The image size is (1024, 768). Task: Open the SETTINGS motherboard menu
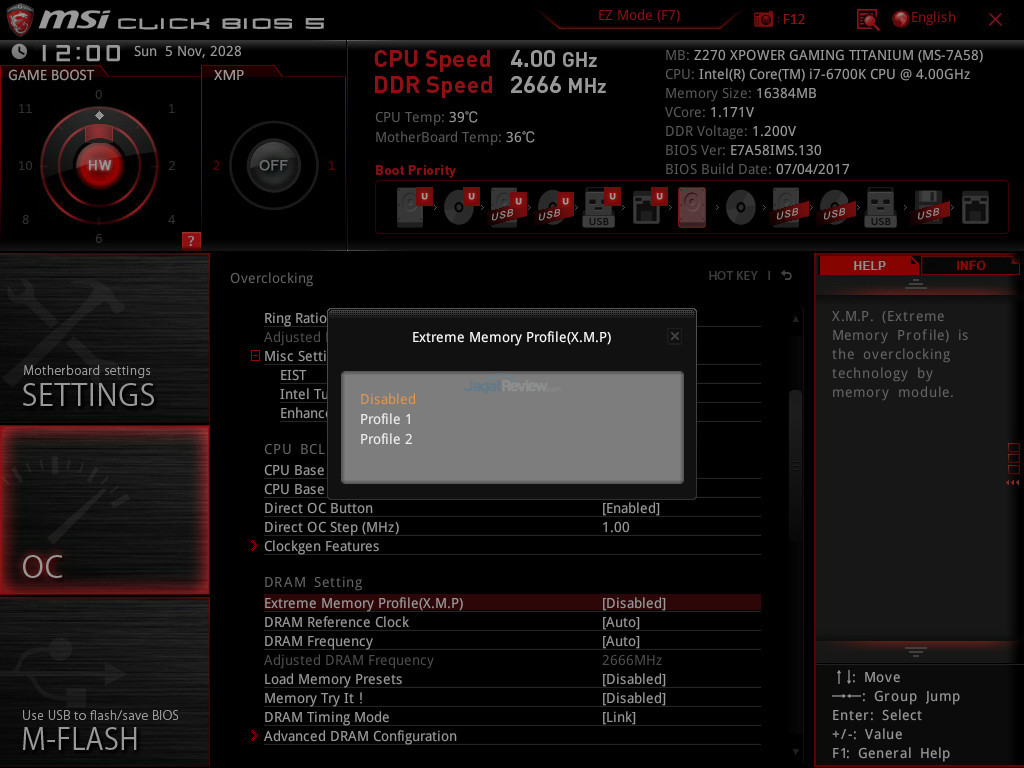105,340
